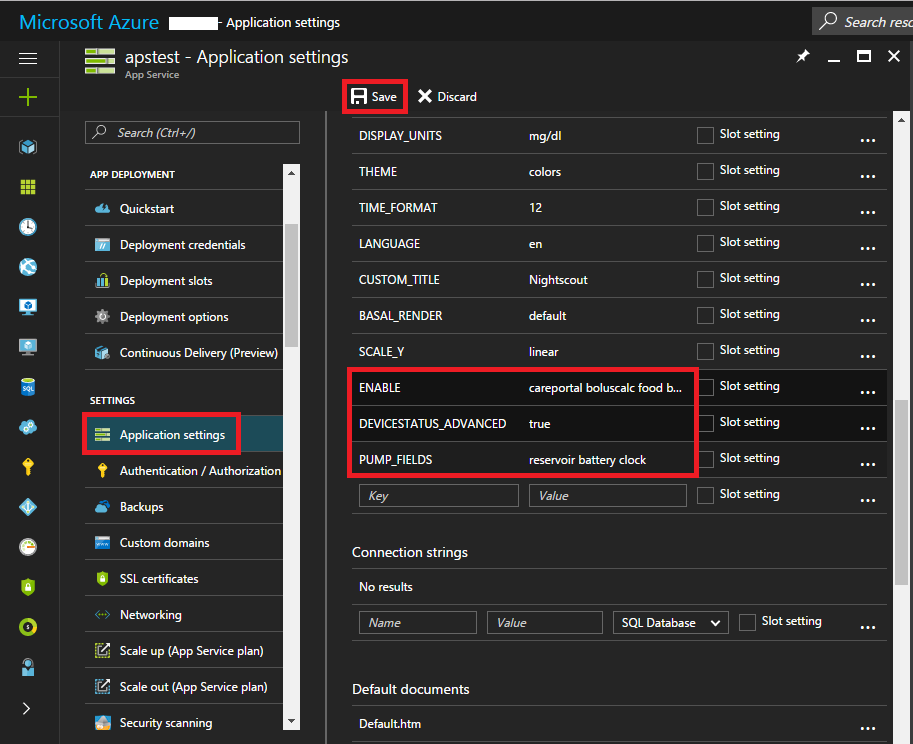Viewport: 913px width, 744px height.
Task: Open All resources grid icon in sidebar
Action: (x=28, y=187)
